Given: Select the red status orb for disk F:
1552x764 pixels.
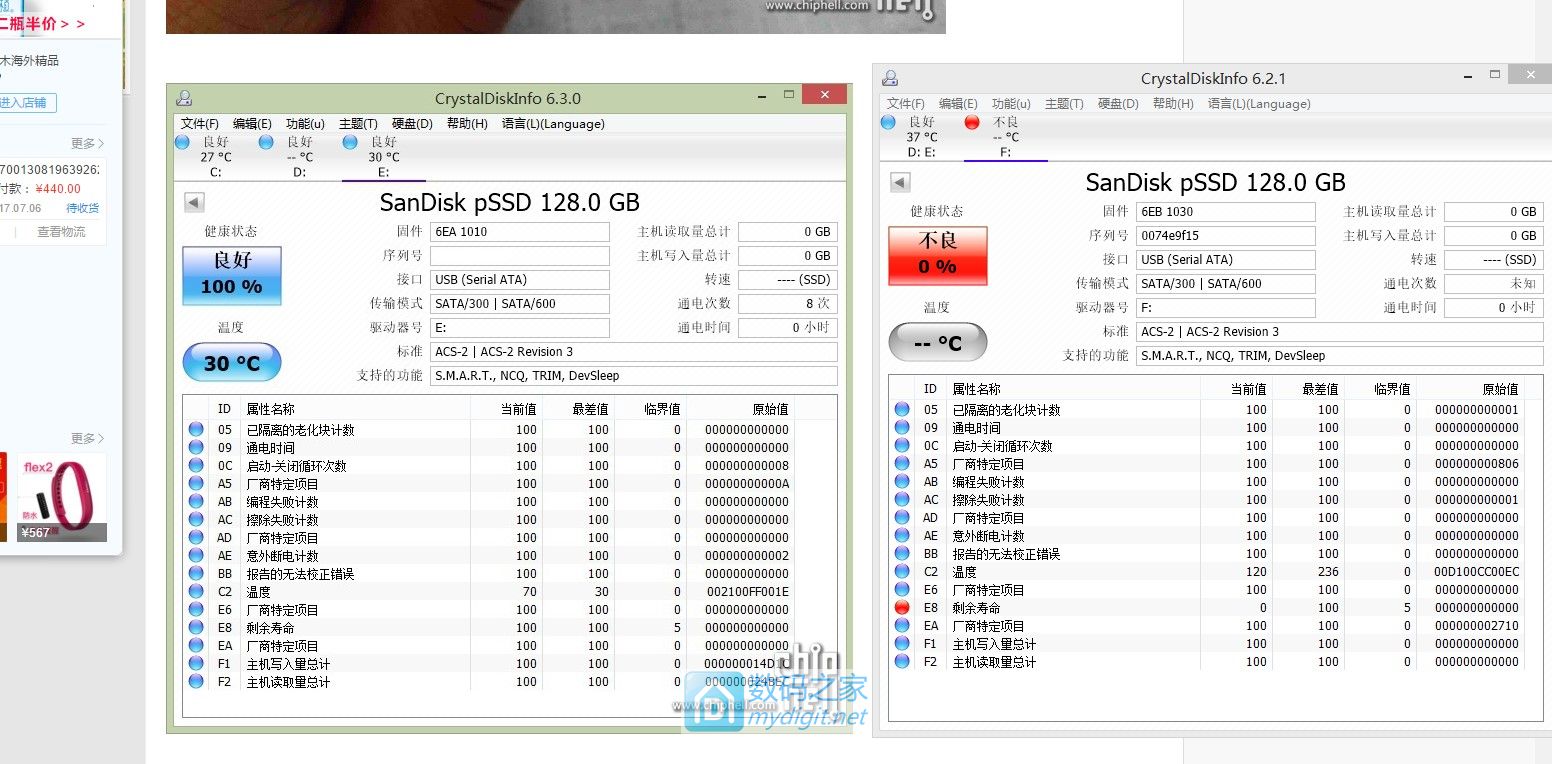Looking at the screenshot, I should [971, 122].
